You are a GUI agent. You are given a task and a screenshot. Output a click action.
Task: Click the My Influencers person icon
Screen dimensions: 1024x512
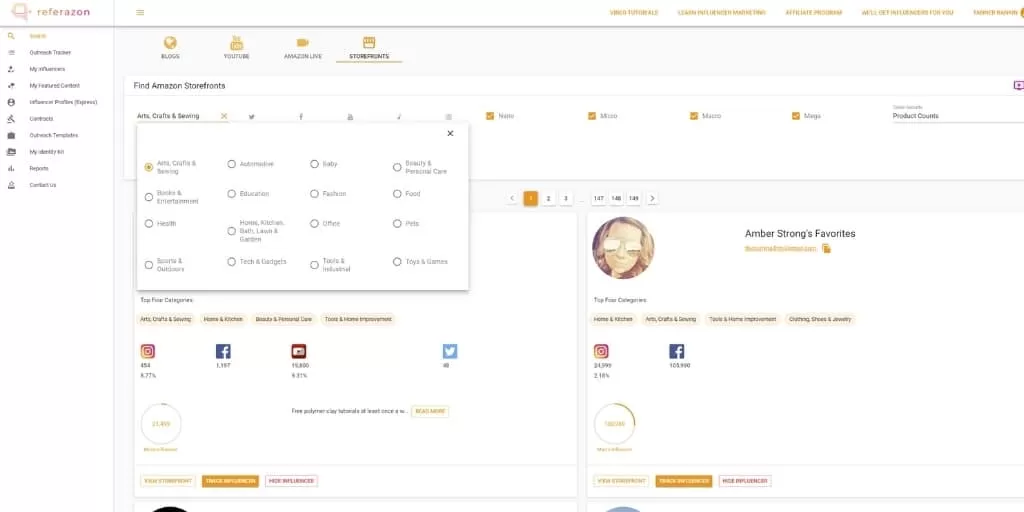pos(11,69)
